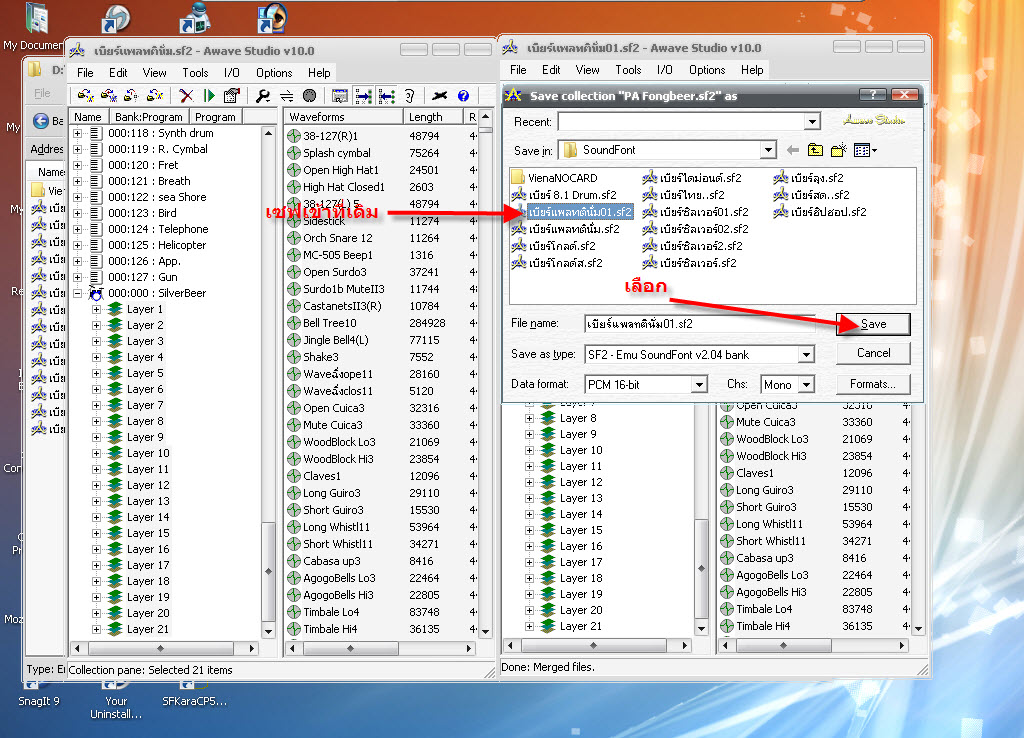Open the view menu icon in Save dialog
1024x738 pixels.
coord(865,150)
